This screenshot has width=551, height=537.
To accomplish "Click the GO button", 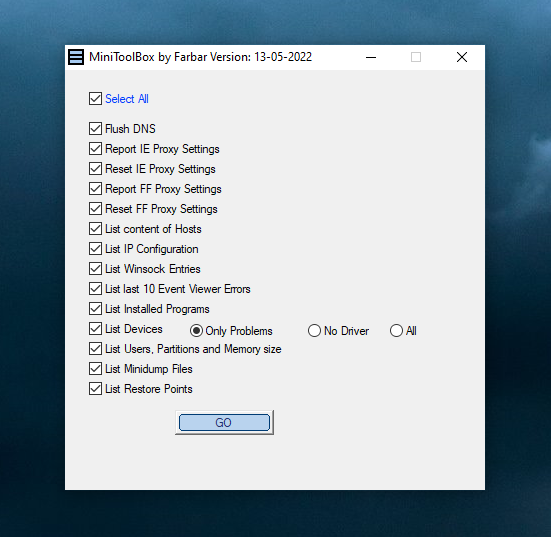I will [x=224, y=422].
